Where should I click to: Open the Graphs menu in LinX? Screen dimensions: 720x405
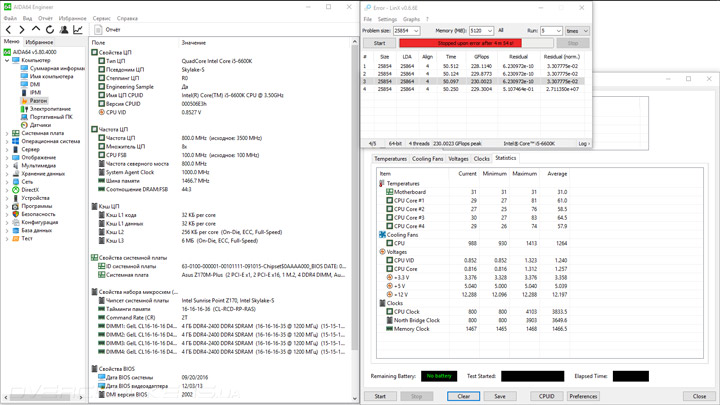coord(411,19)
